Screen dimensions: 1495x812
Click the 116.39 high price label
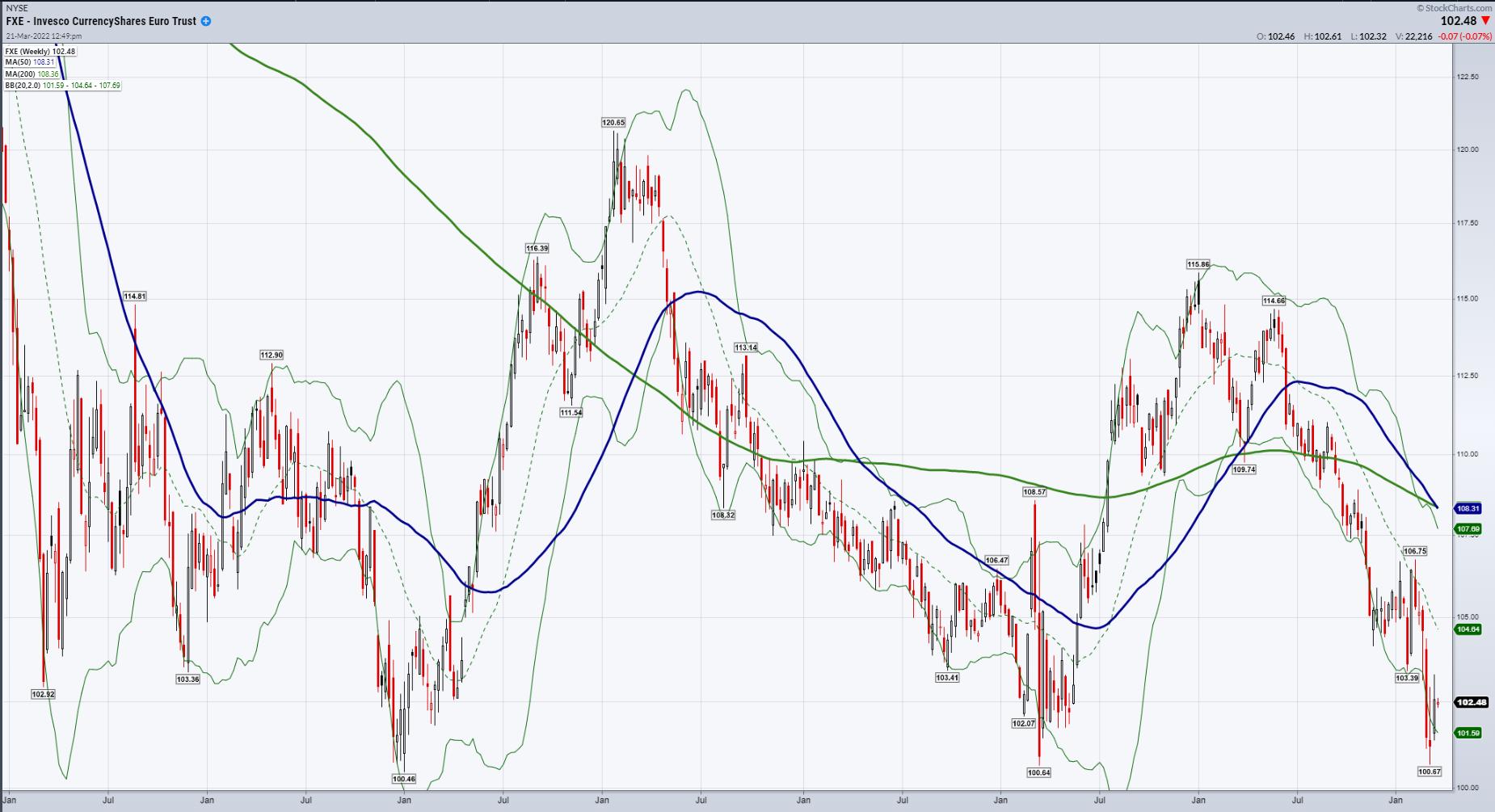tap(537, 248)
